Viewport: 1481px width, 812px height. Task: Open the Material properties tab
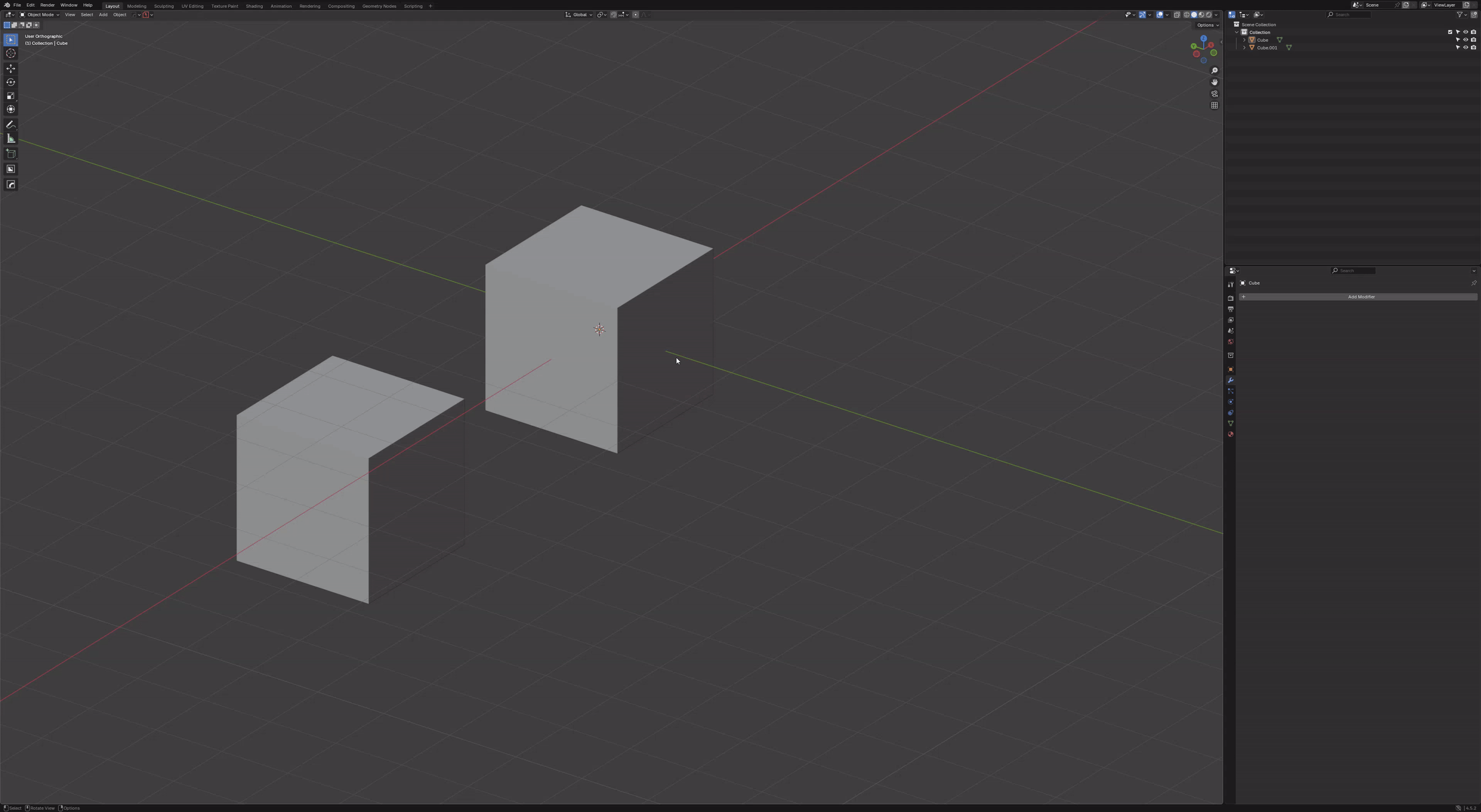(1231, 435)
